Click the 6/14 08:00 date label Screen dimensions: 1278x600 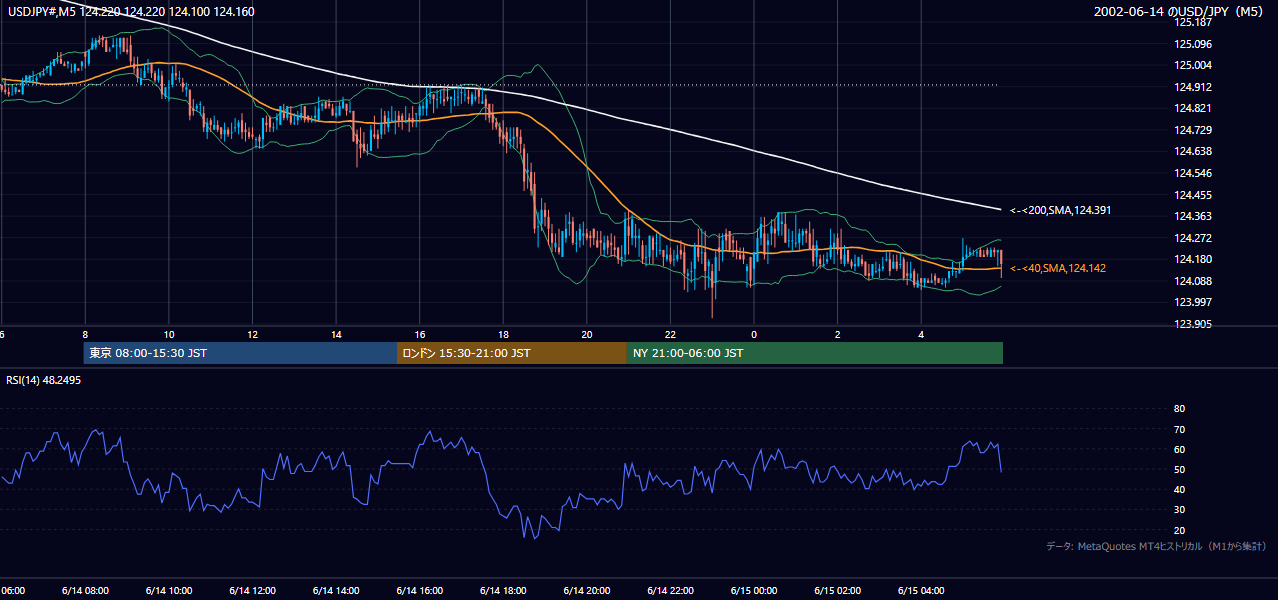[85, 590]
